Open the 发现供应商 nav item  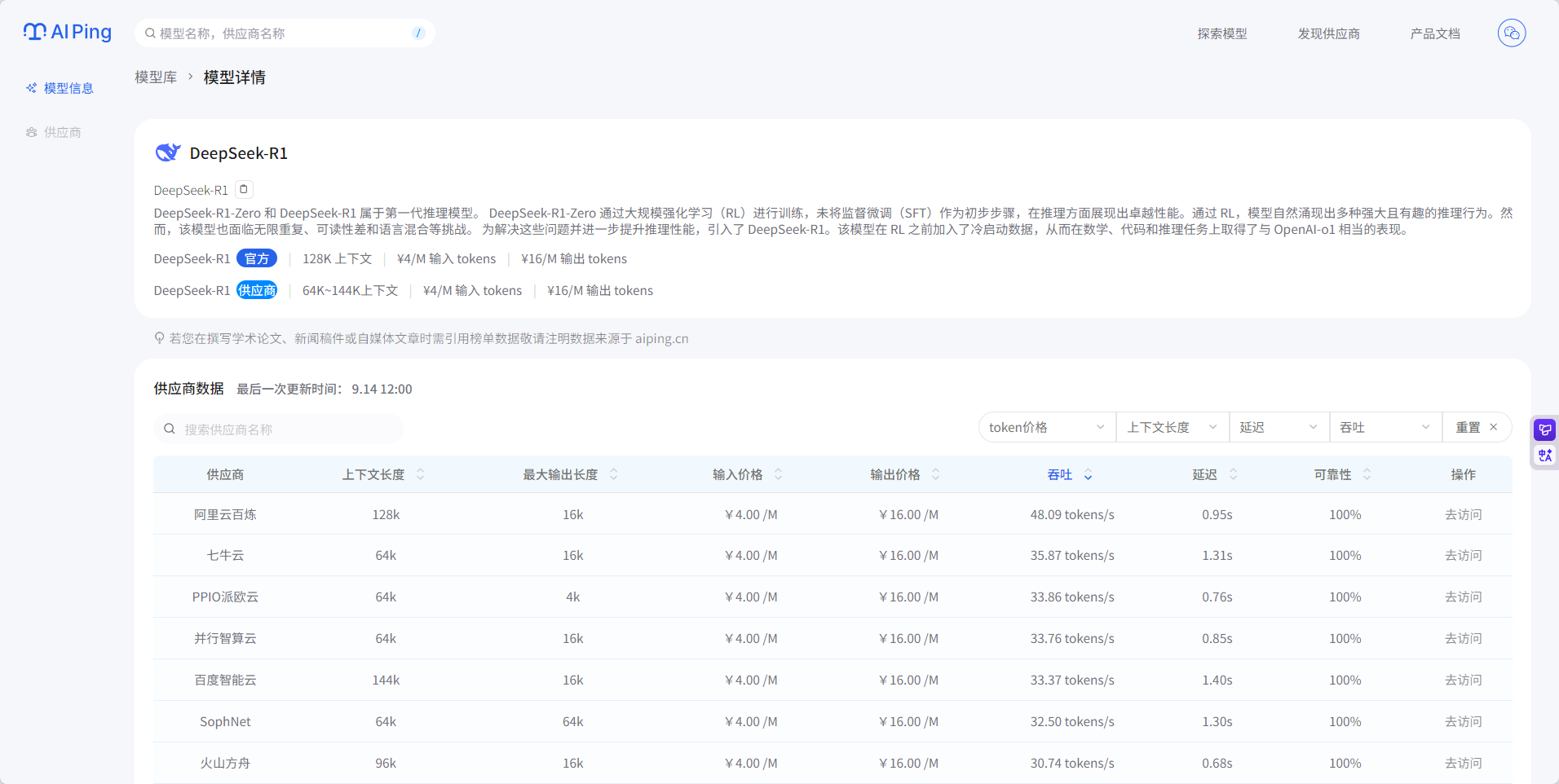click(1328, 33)
